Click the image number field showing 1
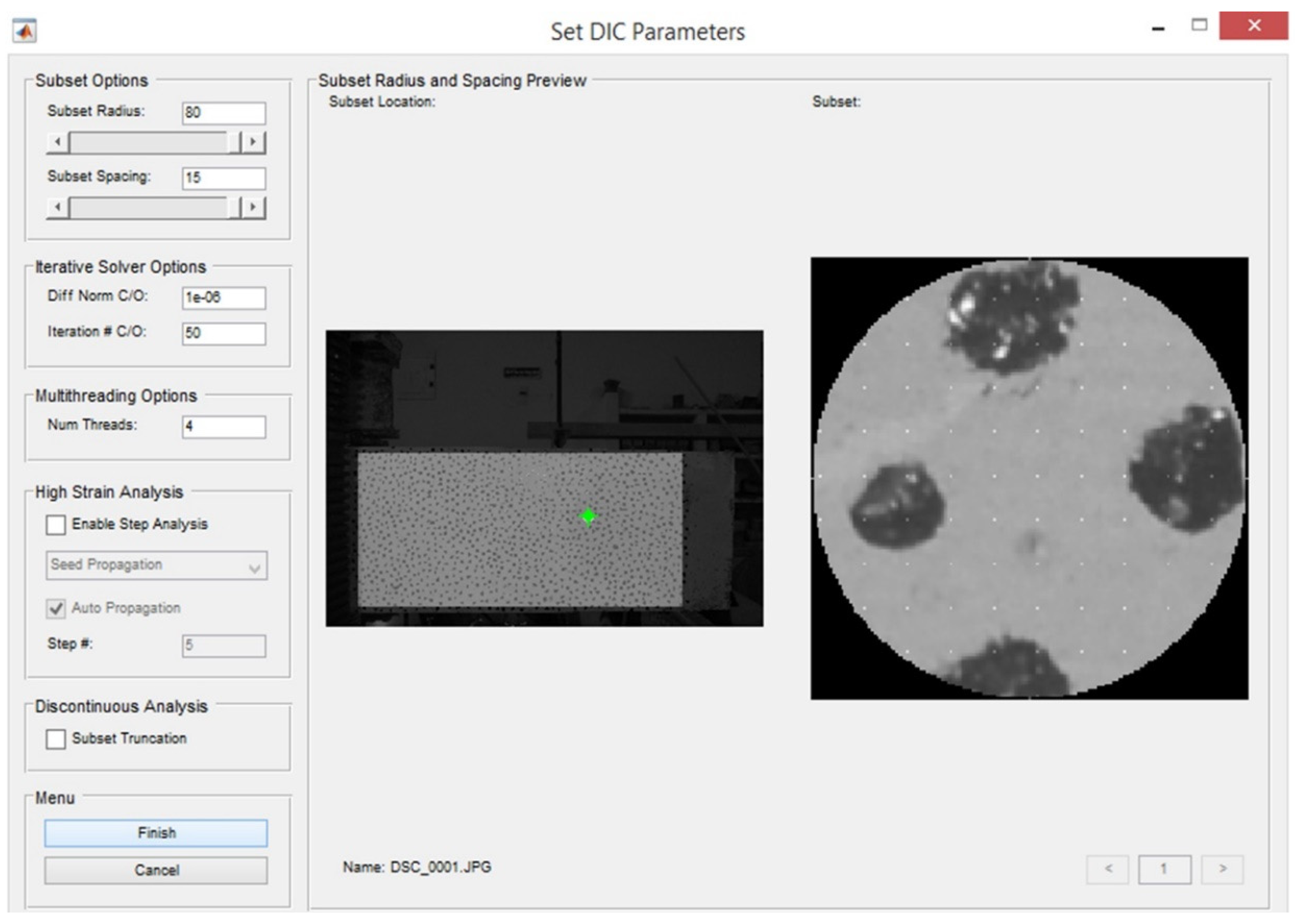This screenshot has width=1295, height=924. 1165,869
